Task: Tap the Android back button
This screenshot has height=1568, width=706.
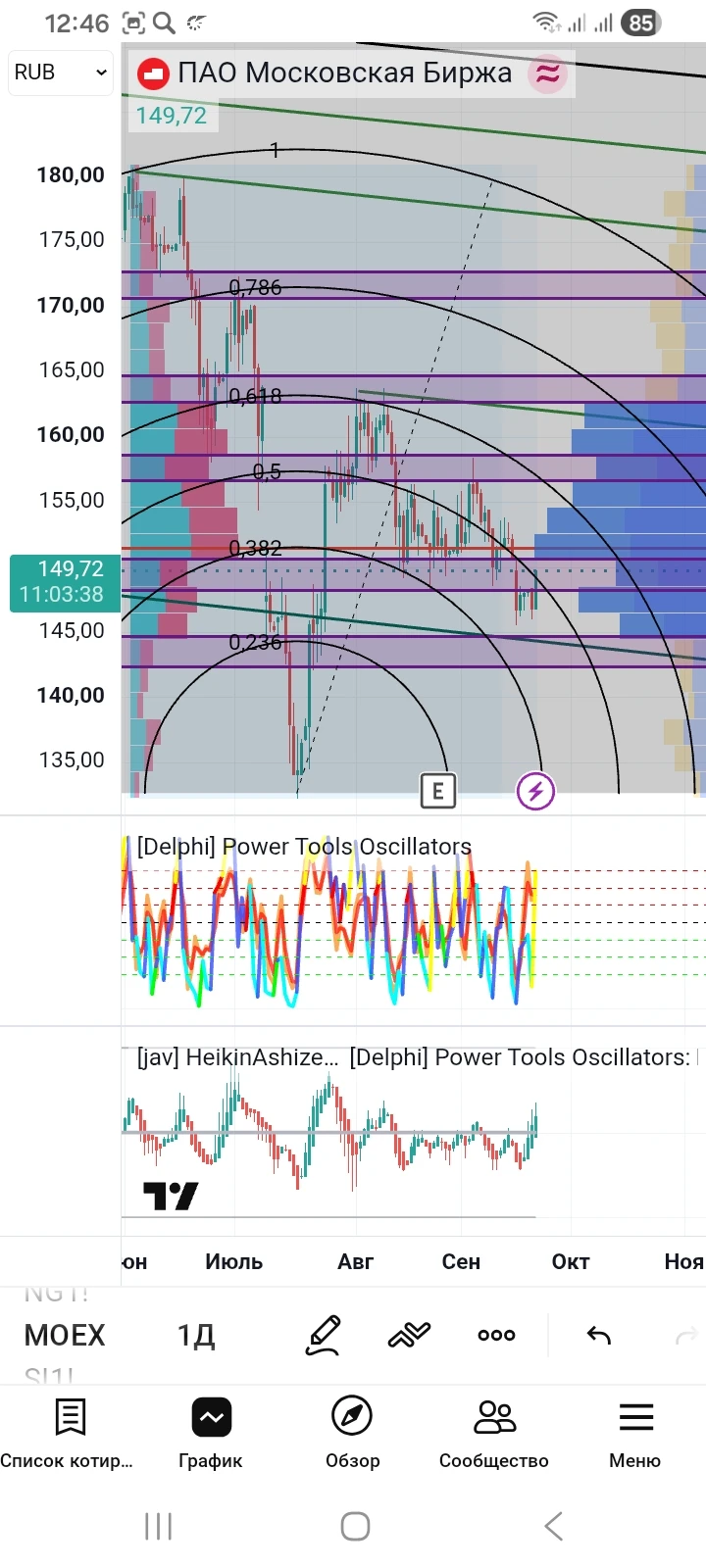Action: tap(553, 1526)
